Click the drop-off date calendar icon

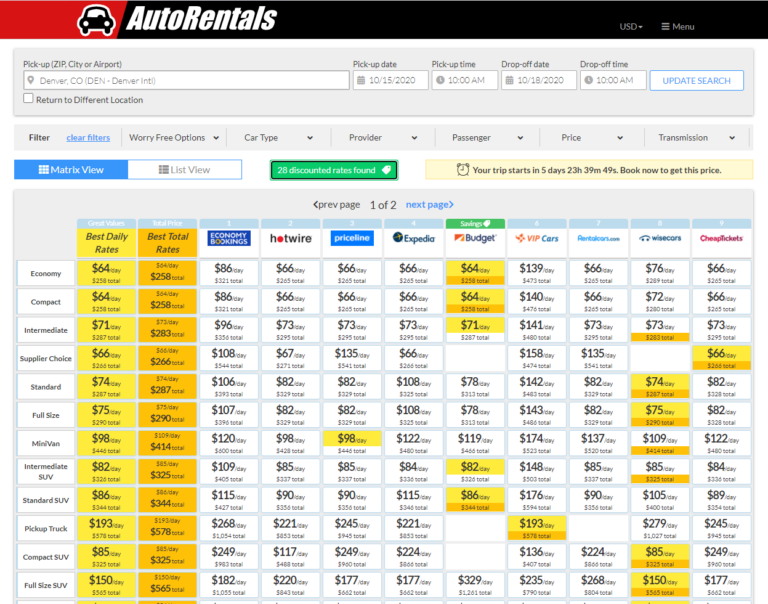509,80
